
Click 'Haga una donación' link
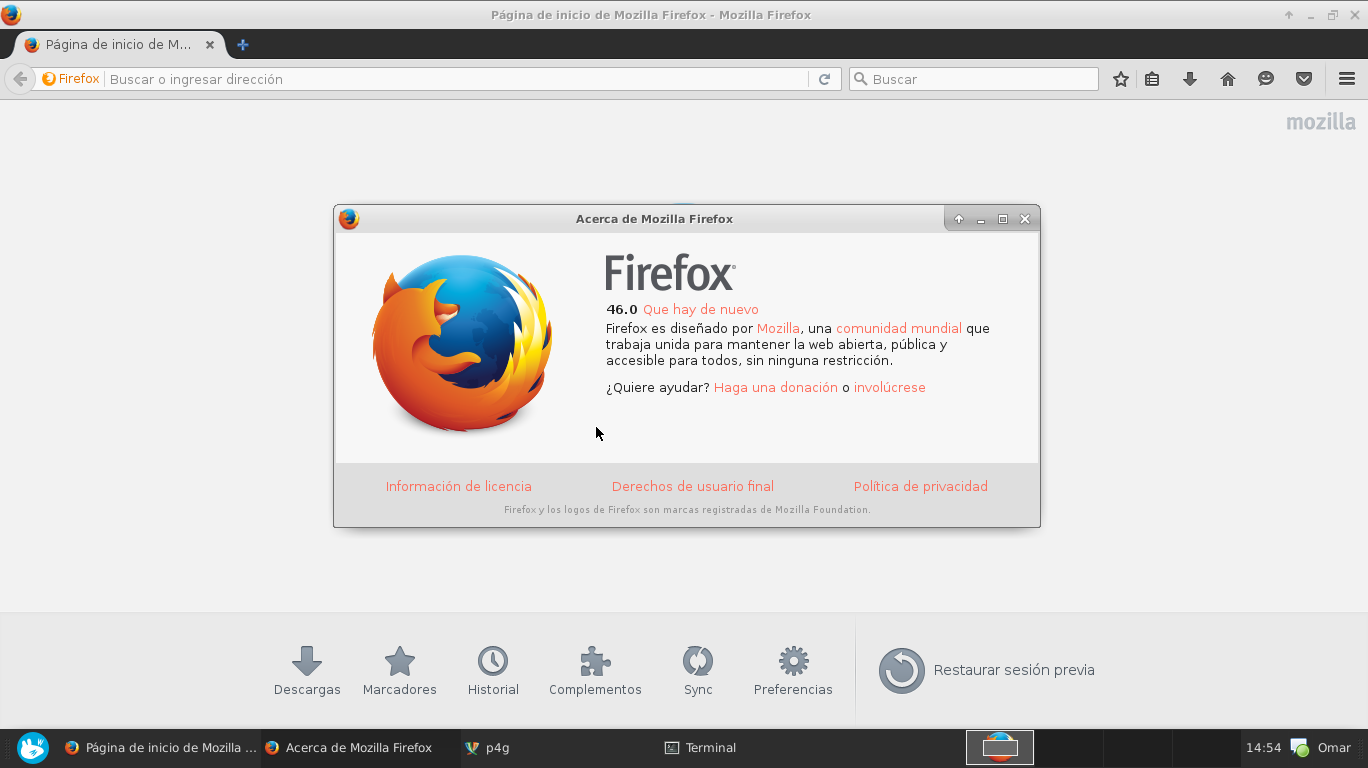coord(776,388)
